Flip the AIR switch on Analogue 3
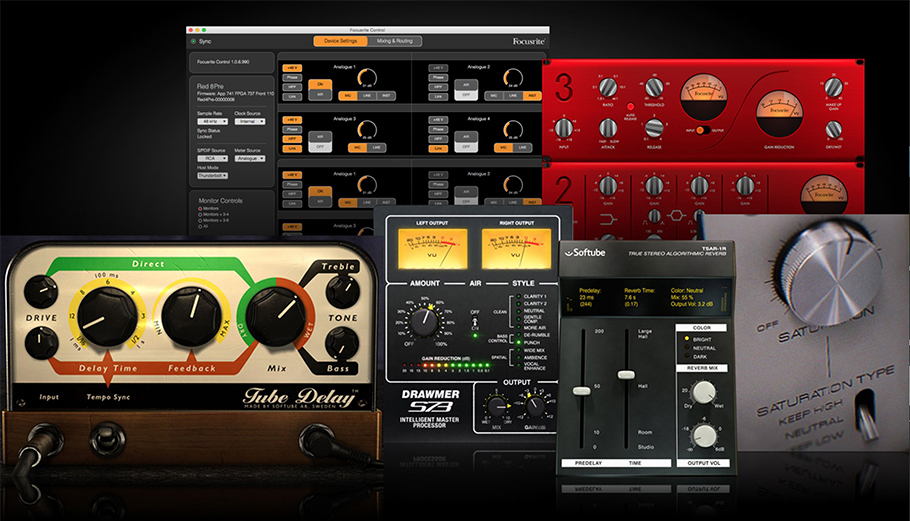 click(320, 142)
